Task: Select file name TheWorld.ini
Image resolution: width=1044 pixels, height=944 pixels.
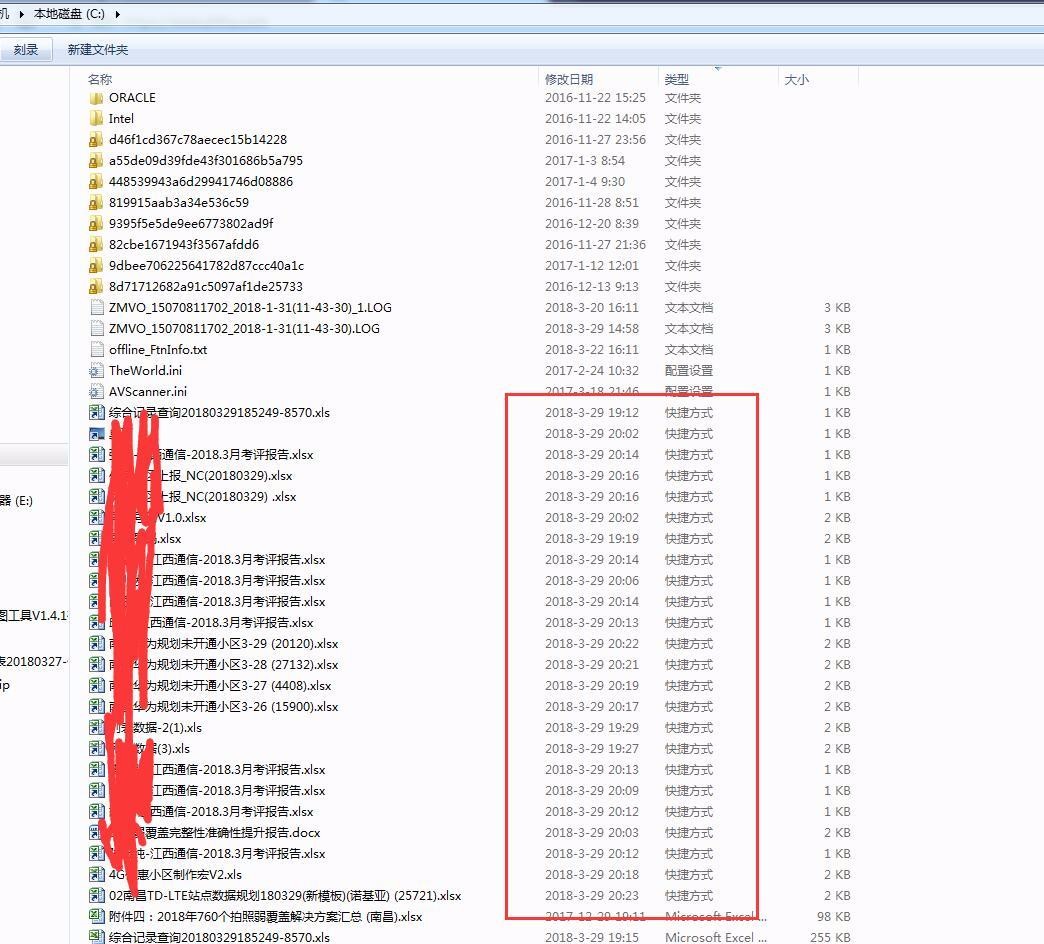Action: [x=145, y=370]
